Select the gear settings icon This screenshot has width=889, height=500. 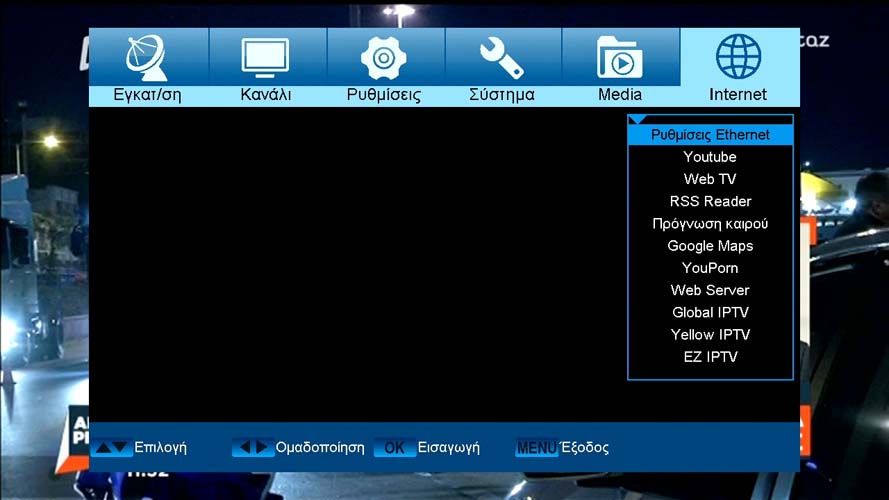coord(384,58)
